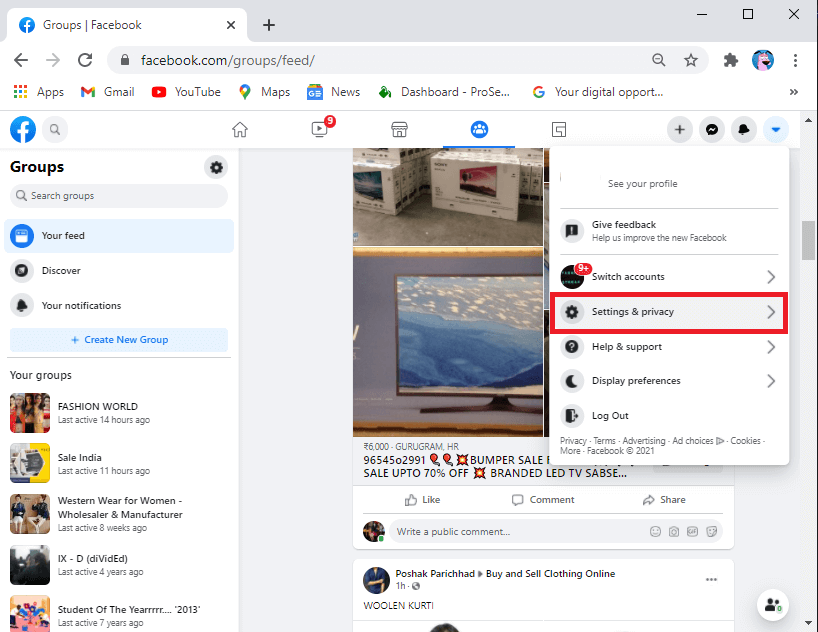The image size is (818, 632).
Task: Open the Watch video tab icon
Action: [319, 129]
